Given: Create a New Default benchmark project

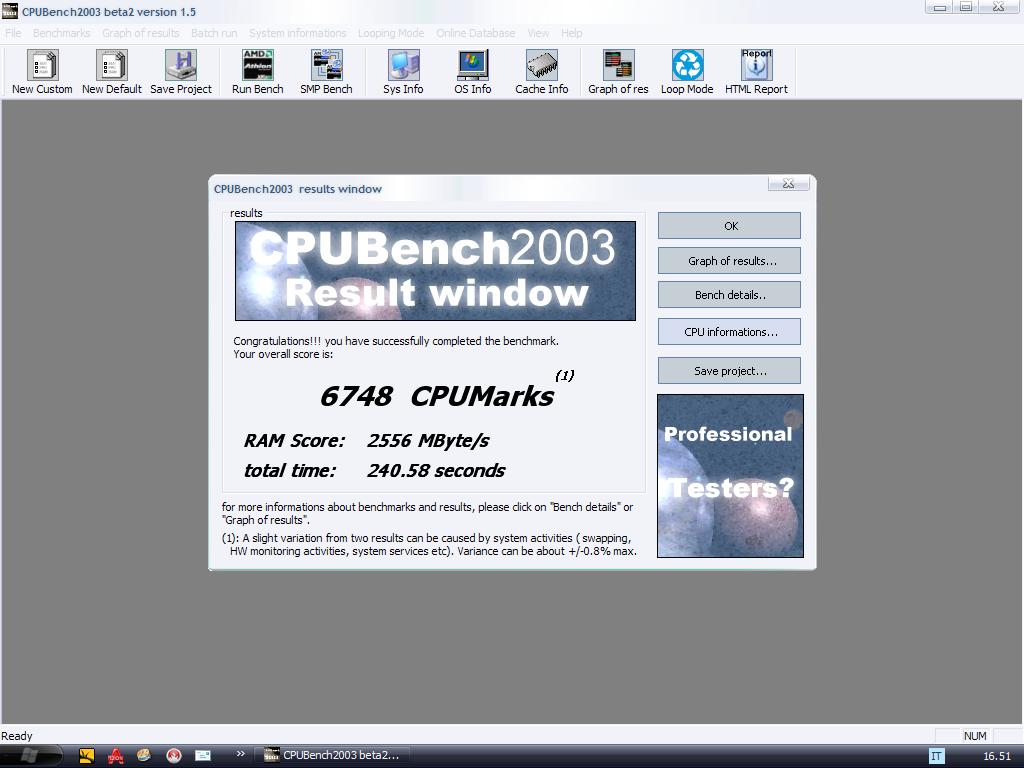Looking at the screenshot, I should [x=112, y=72].
